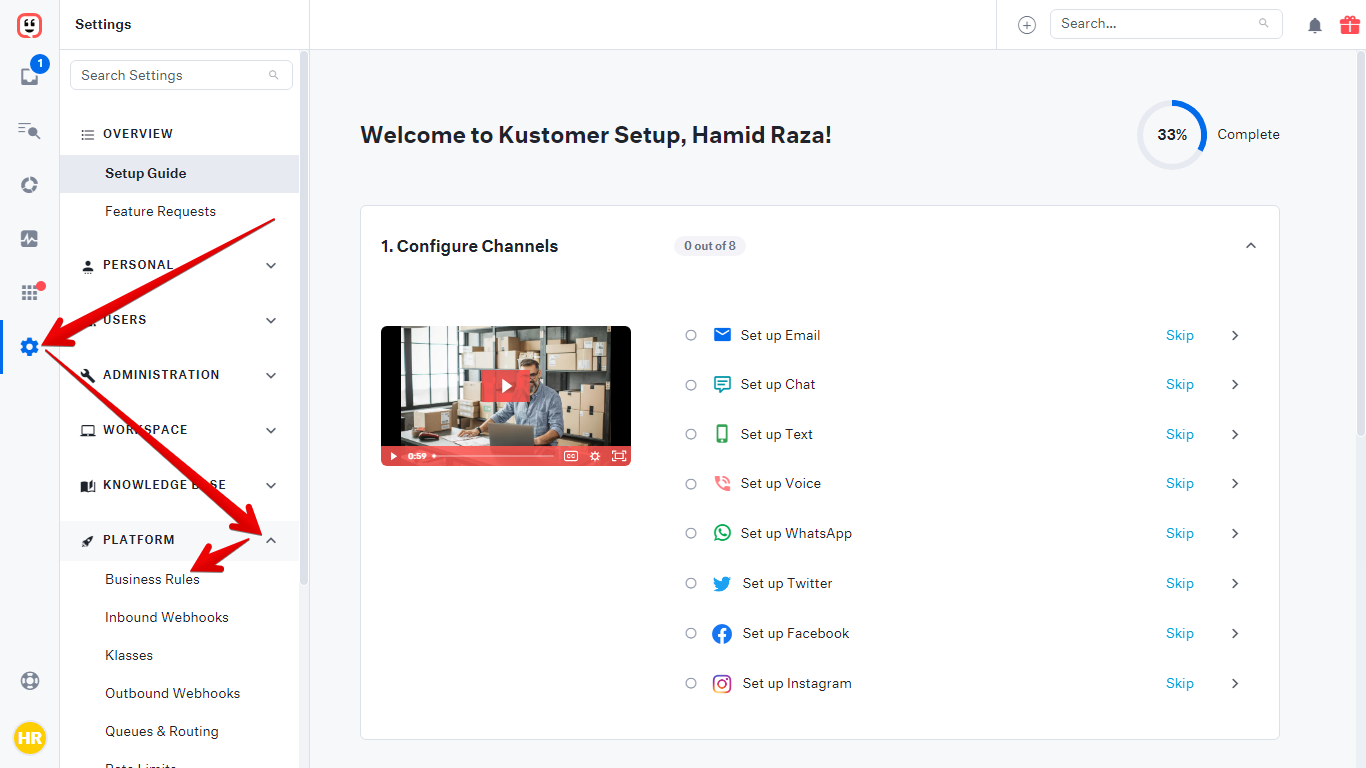Open video in fullscreen
This screenshot has width=1366, height=768.
tap(619, 456)
